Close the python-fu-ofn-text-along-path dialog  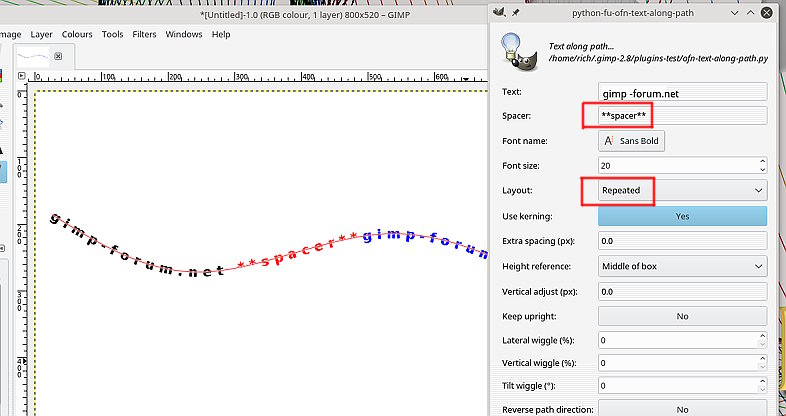(x=766, y=13)
